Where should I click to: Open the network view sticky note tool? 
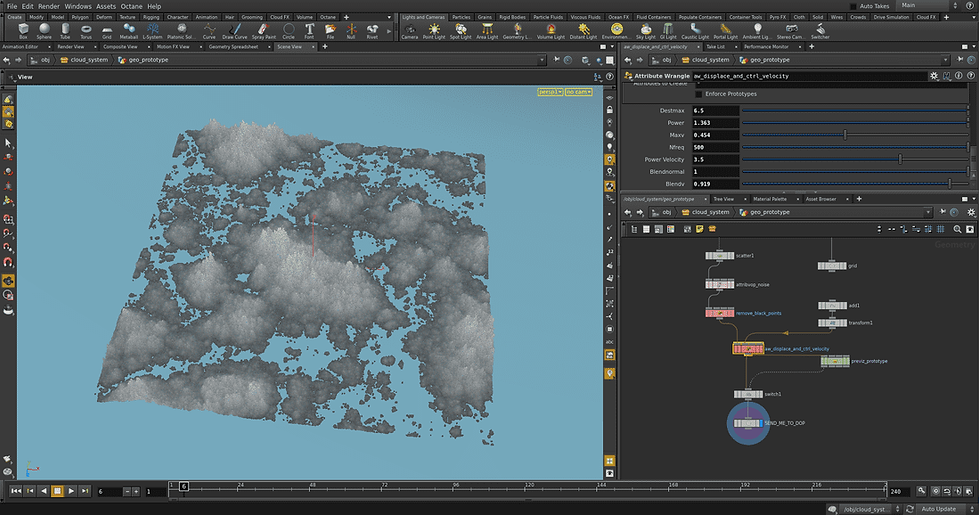click(699, 229)
